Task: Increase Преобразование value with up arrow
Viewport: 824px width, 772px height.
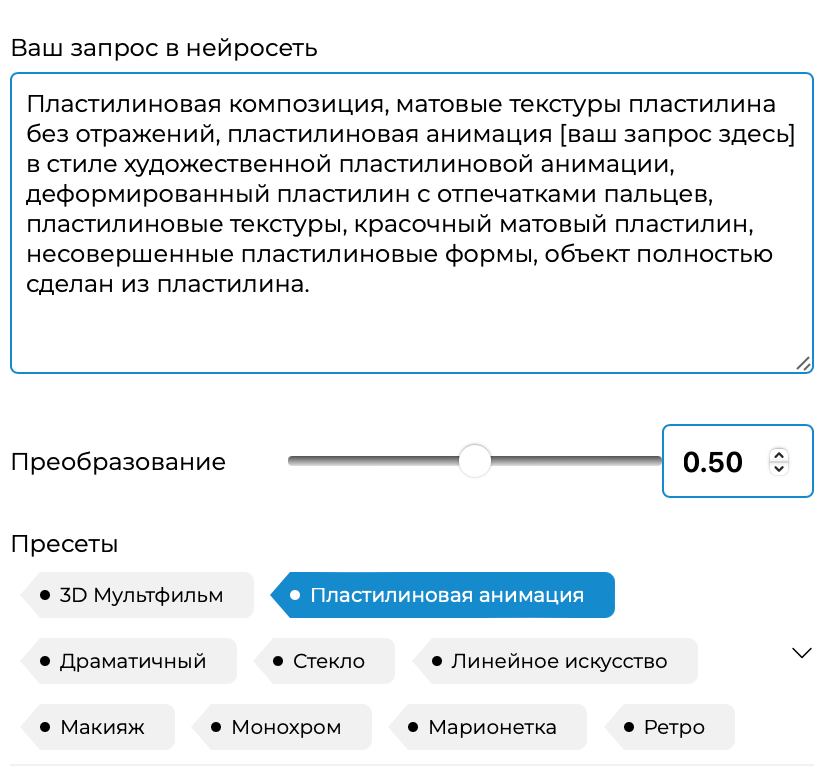Action: coord(779,455)
